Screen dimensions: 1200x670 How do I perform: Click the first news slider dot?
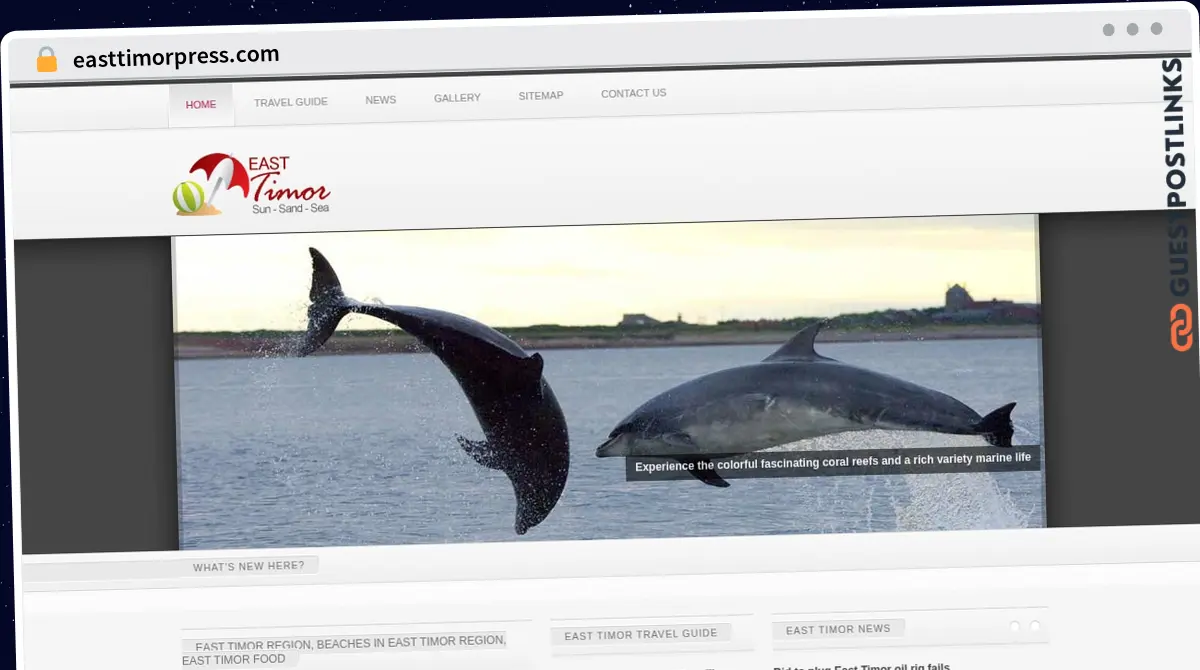pos(1014,626)
